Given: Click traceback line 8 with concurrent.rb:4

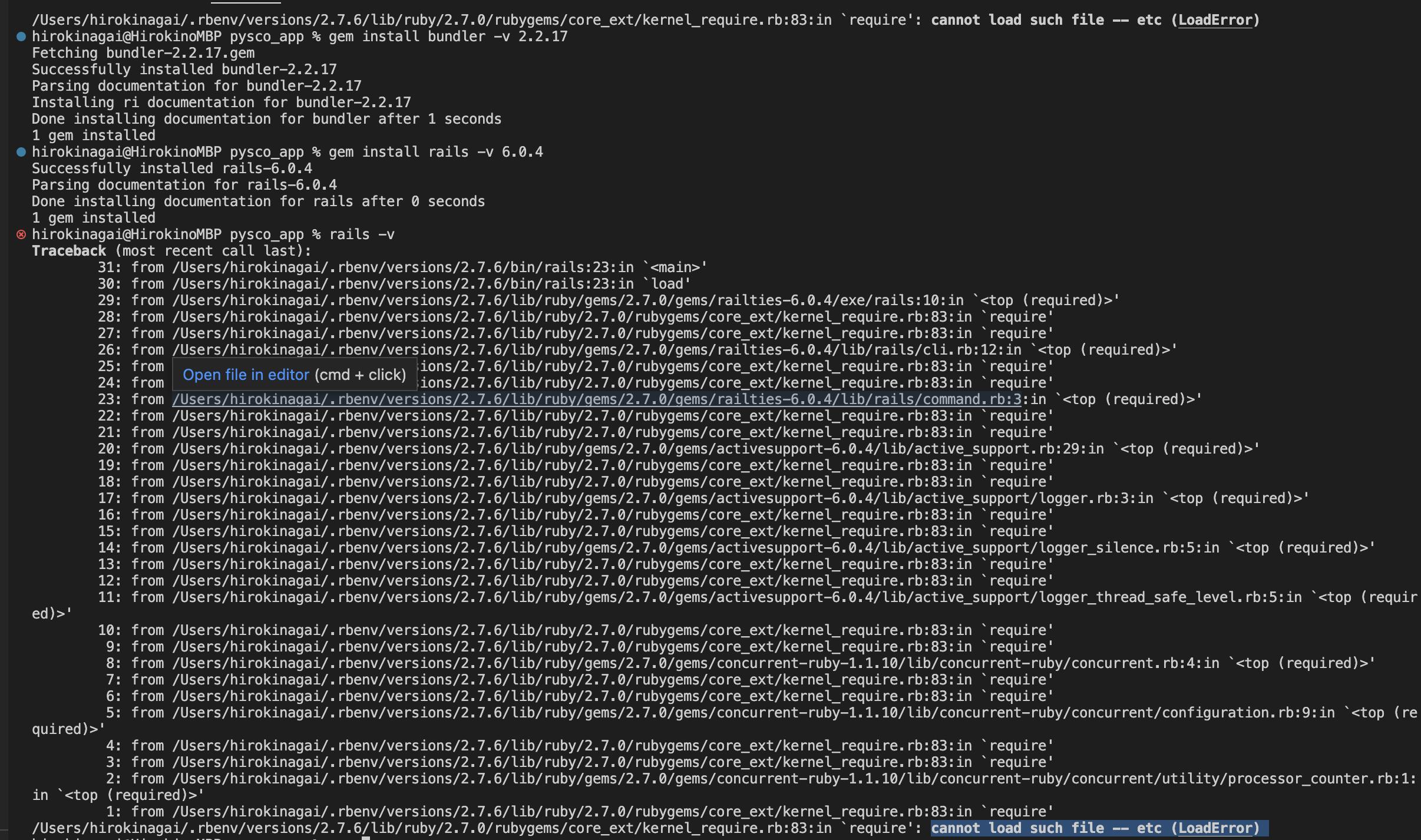Looking at the screenshot, I should (x=741, y=663).
